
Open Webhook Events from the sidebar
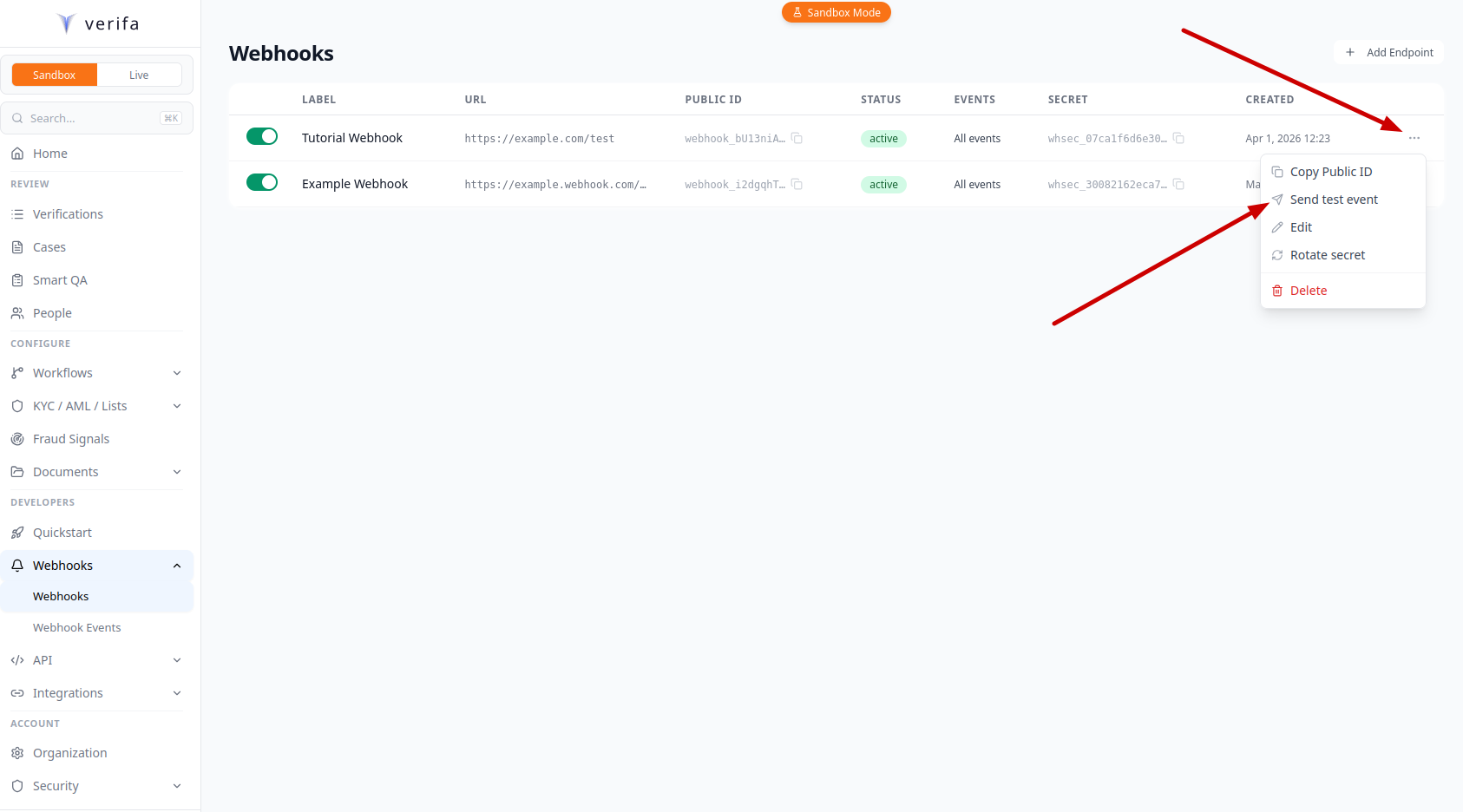click(x=76, y=626)
